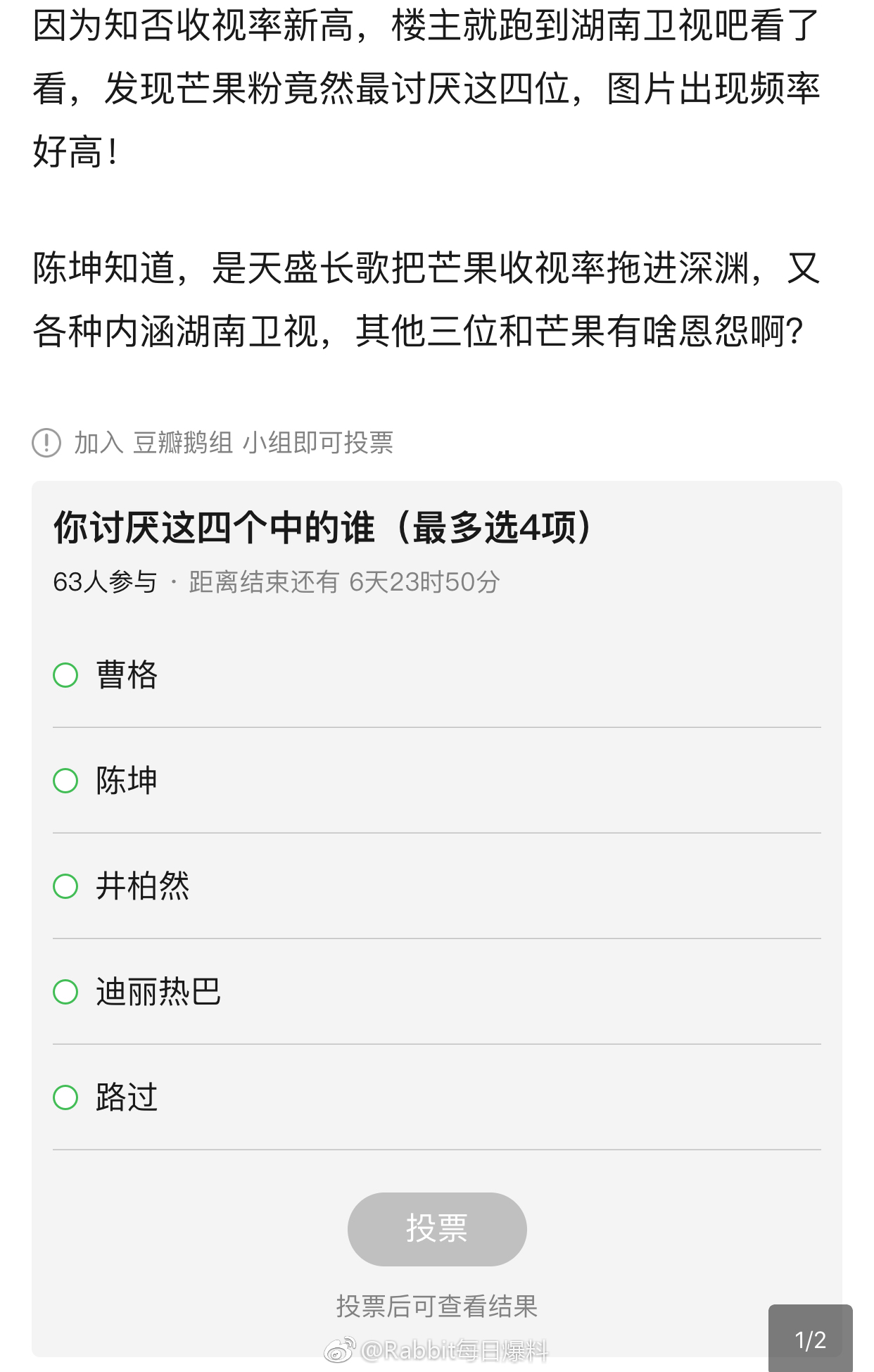Select the 曹格 radio button
Image resolution: width=874 pixels, height=1372 pixels.
pos(65,675)
